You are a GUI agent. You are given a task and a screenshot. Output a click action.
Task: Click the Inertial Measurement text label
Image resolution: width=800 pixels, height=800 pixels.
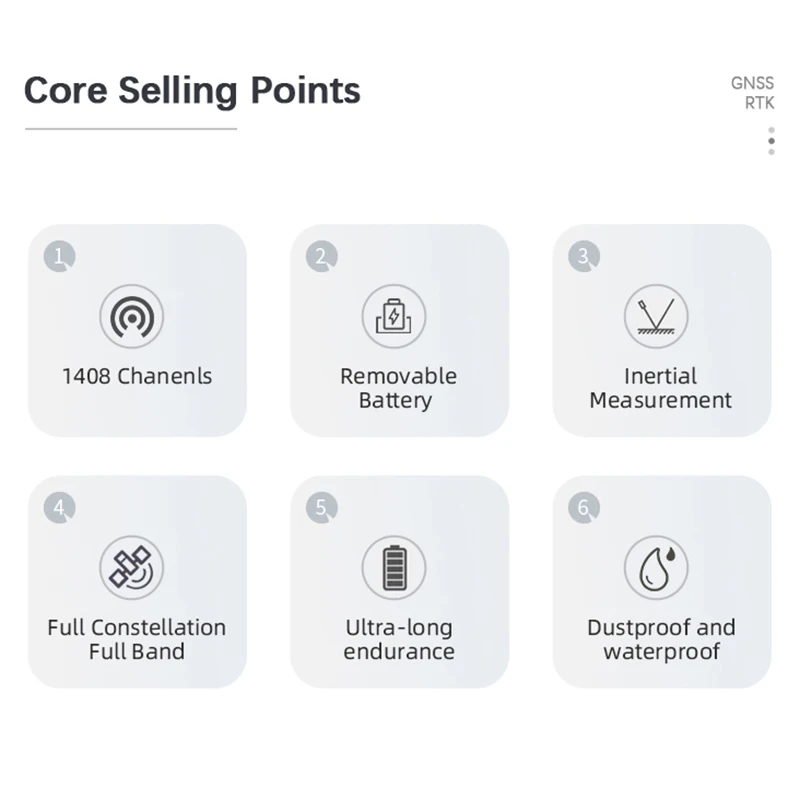coord(661,388)
